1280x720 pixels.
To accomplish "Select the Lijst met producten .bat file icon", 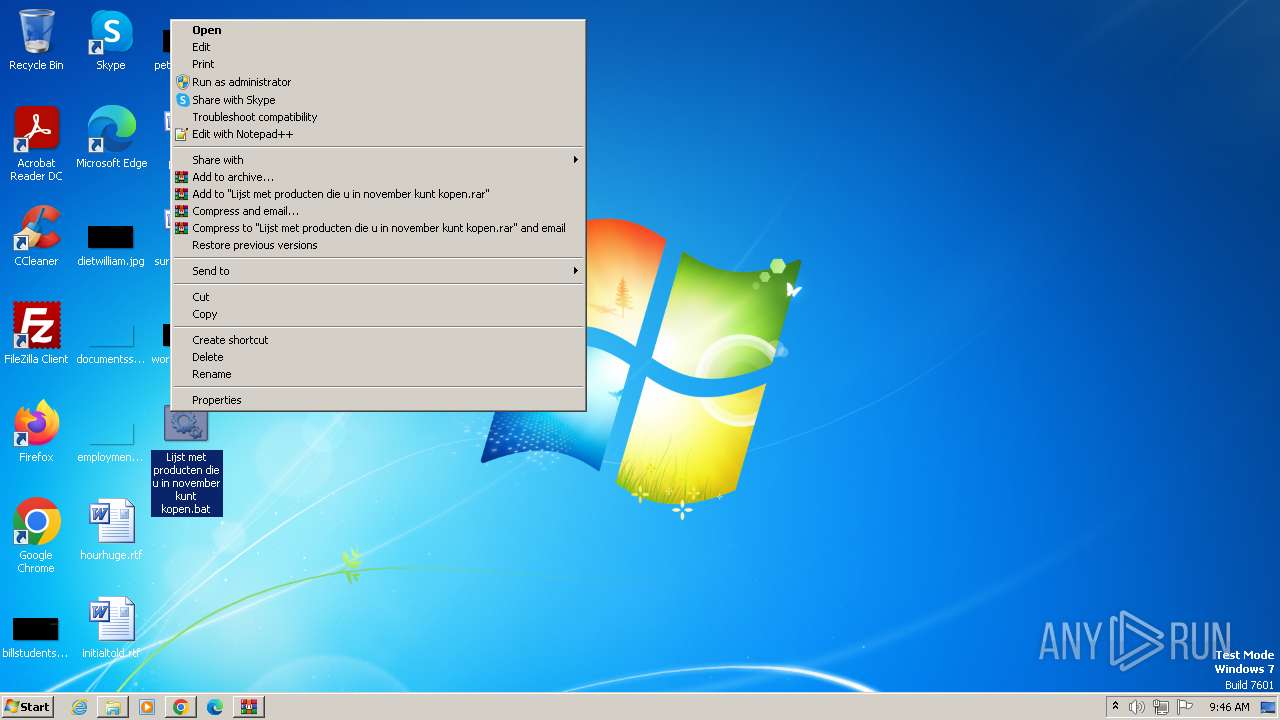I will [x=186, y=459].
